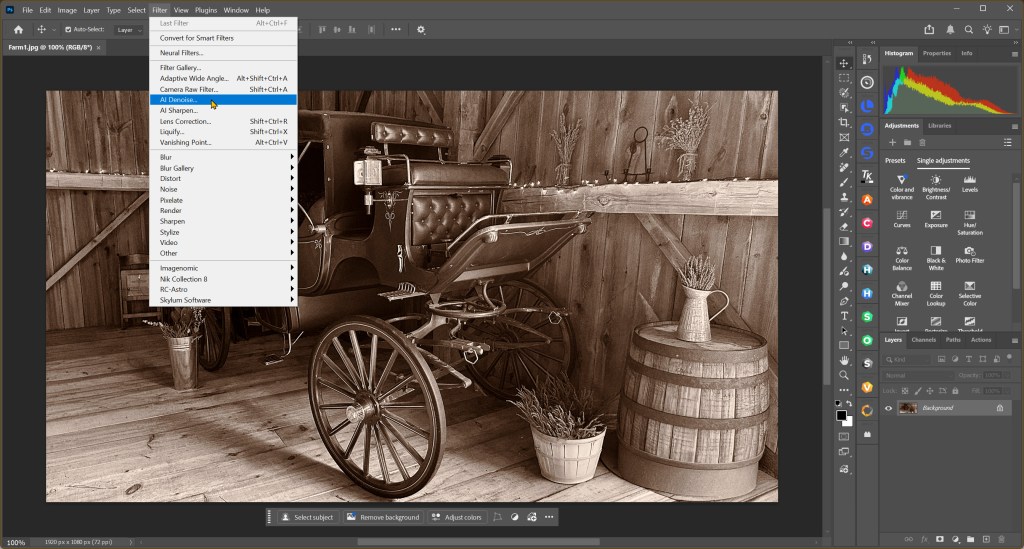The width and height of the screenshot is (1024, 549).
Task: Choose AI Denoise from the Filter menu
Action: coord(180,100)
